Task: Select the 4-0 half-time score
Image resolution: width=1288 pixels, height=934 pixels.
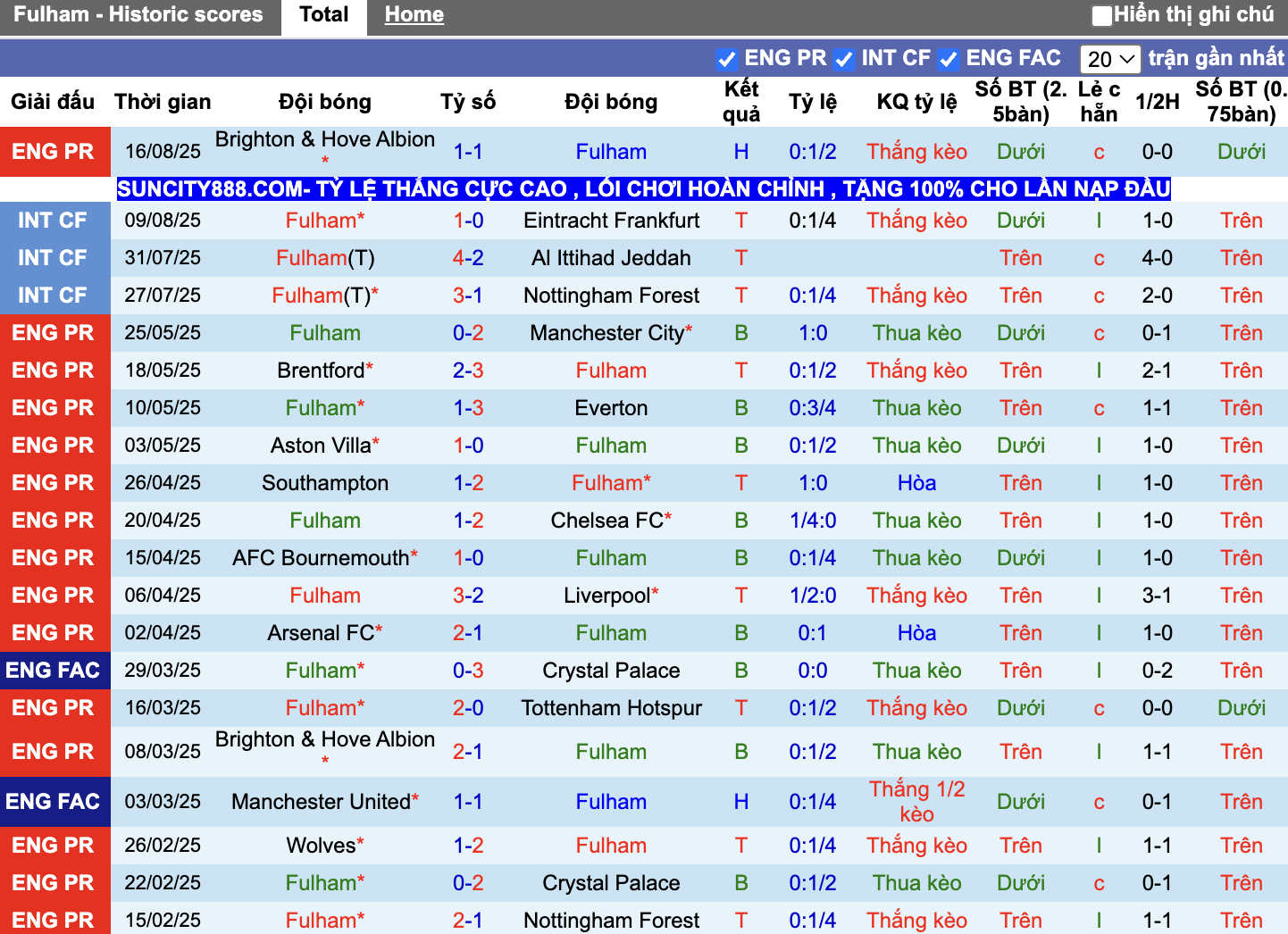Action: click(x=1158, y=258)
